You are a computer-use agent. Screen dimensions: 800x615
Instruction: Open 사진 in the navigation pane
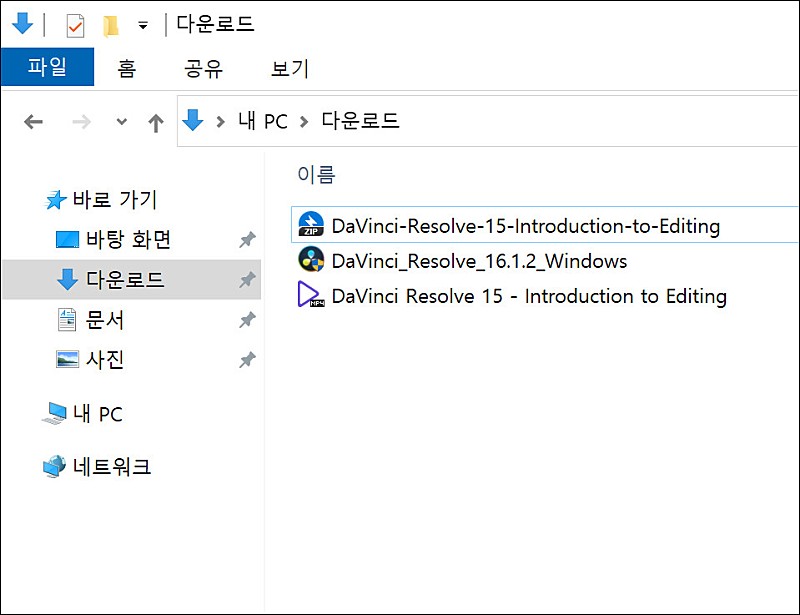[x=105, y=360]
